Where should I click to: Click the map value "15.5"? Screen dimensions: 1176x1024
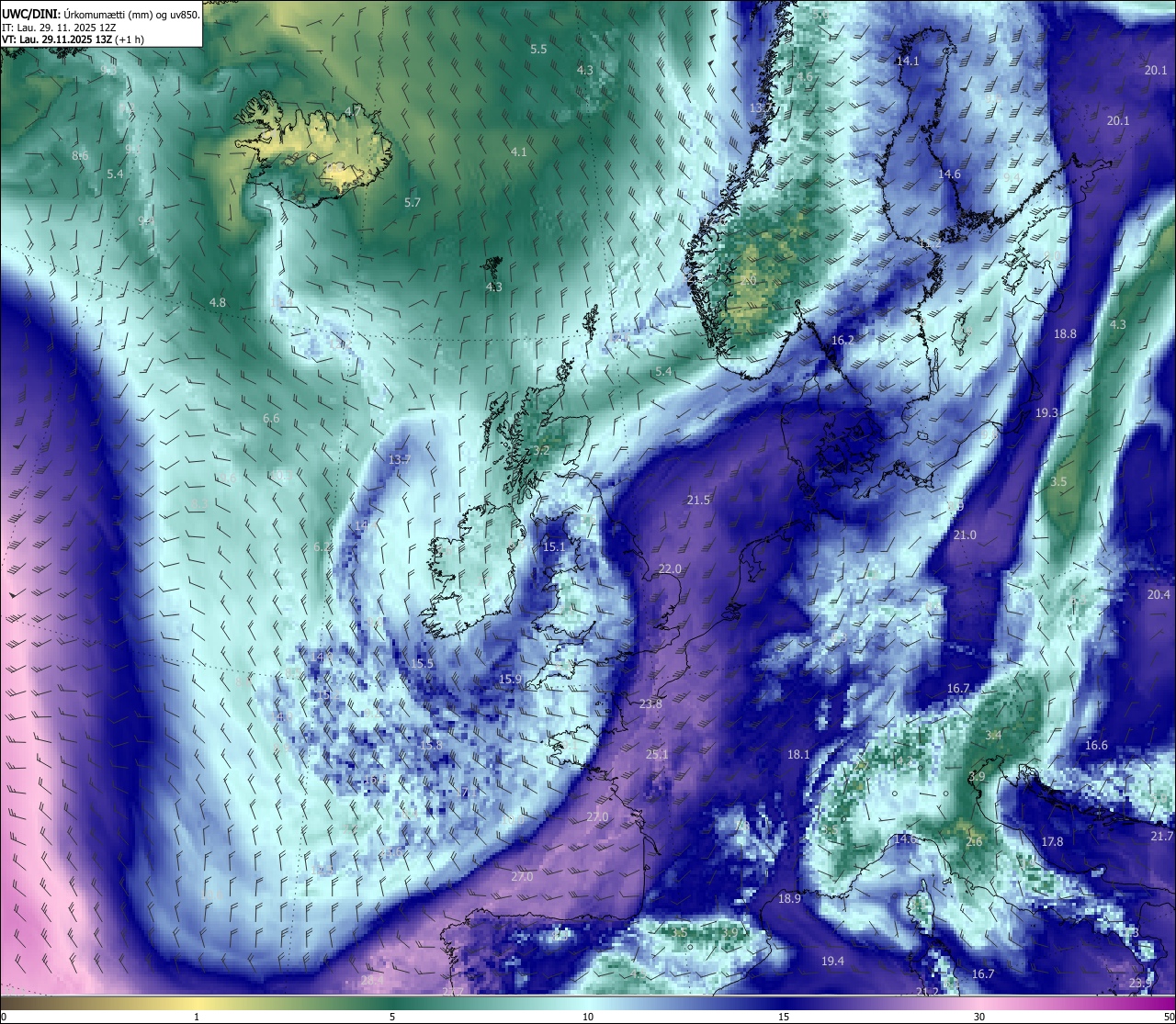click(422, 663)
